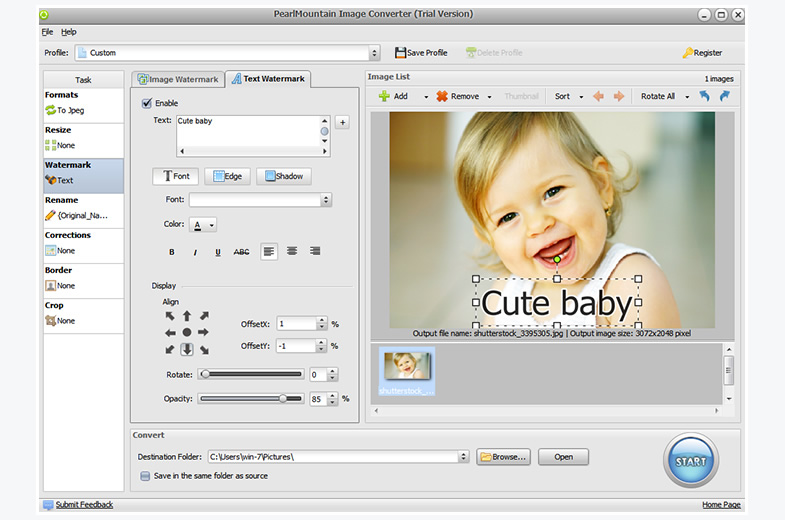Click the Italic text style icon

click(x=195, y=252)
